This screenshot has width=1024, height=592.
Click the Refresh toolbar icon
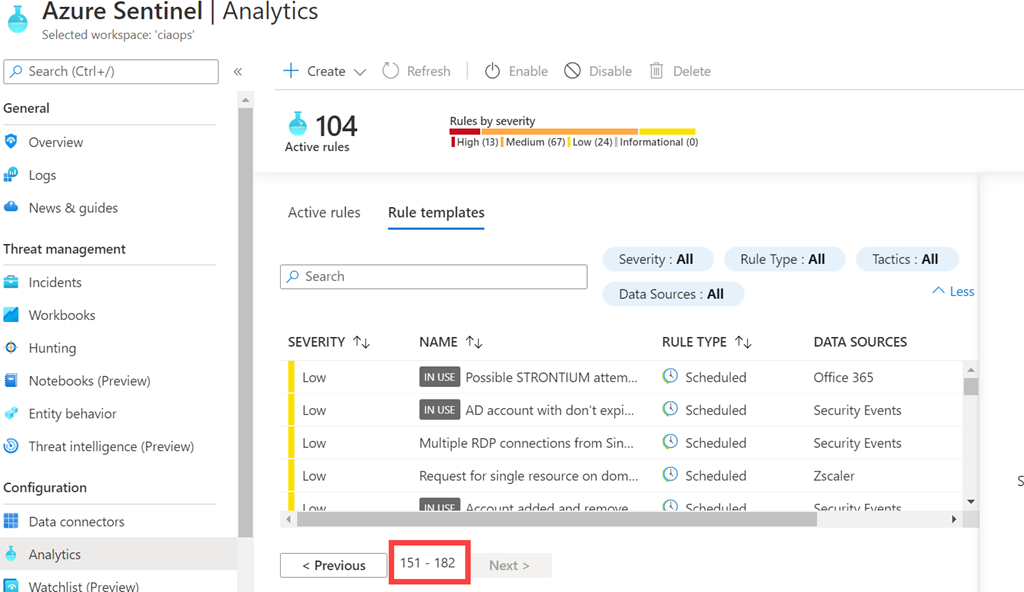pyautogui.click(x=390, y=71)
